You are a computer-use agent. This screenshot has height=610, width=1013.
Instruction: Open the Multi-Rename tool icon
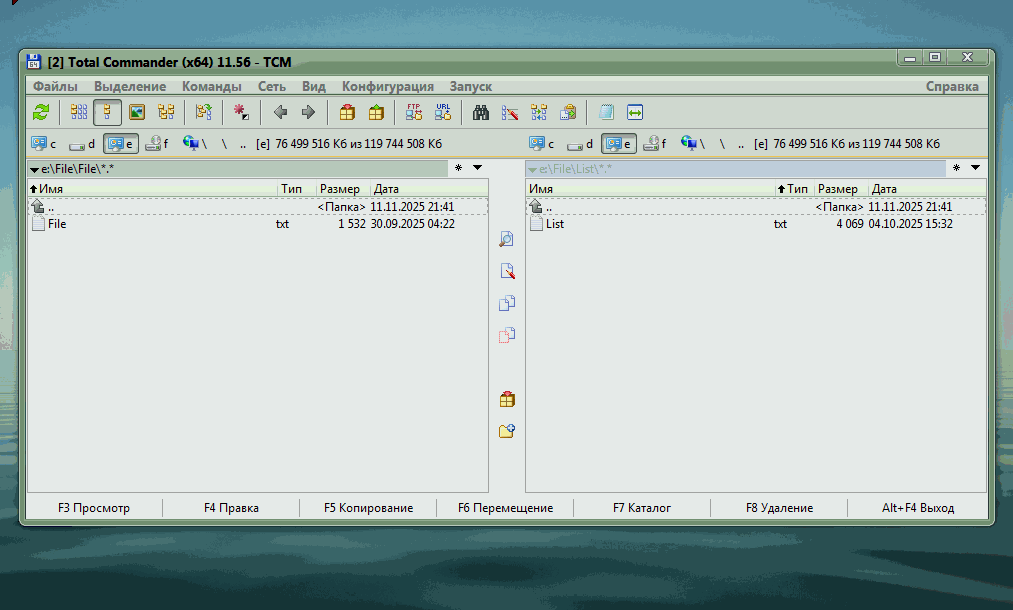tap(510, 112)
